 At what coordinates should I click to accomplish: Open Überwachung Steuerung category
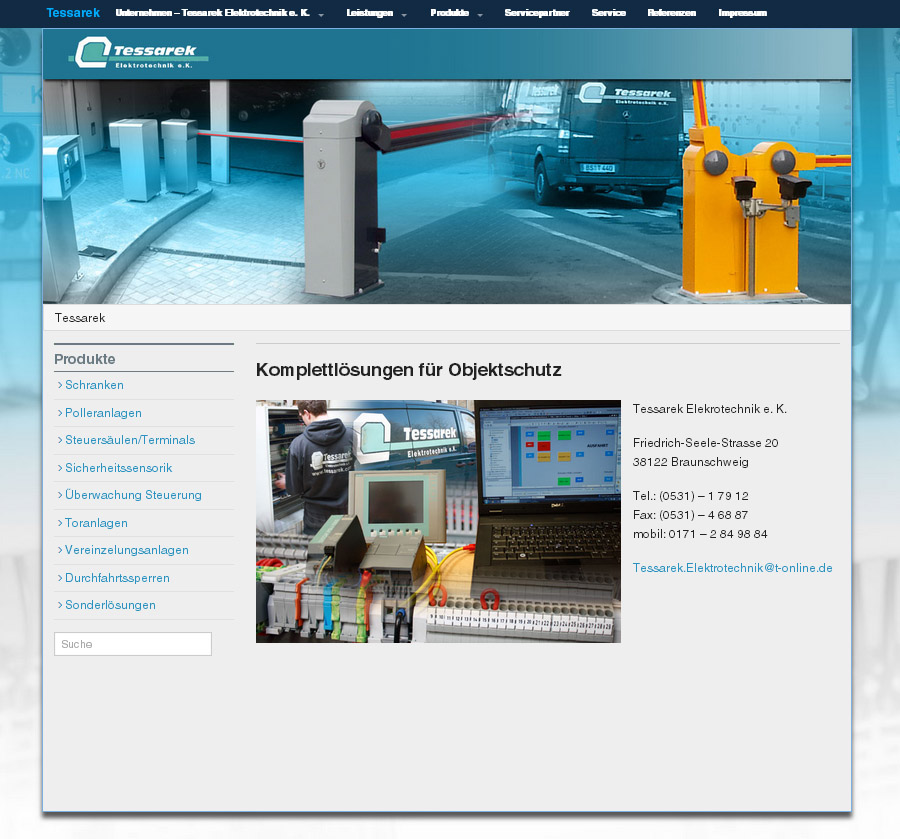(133, 495)
